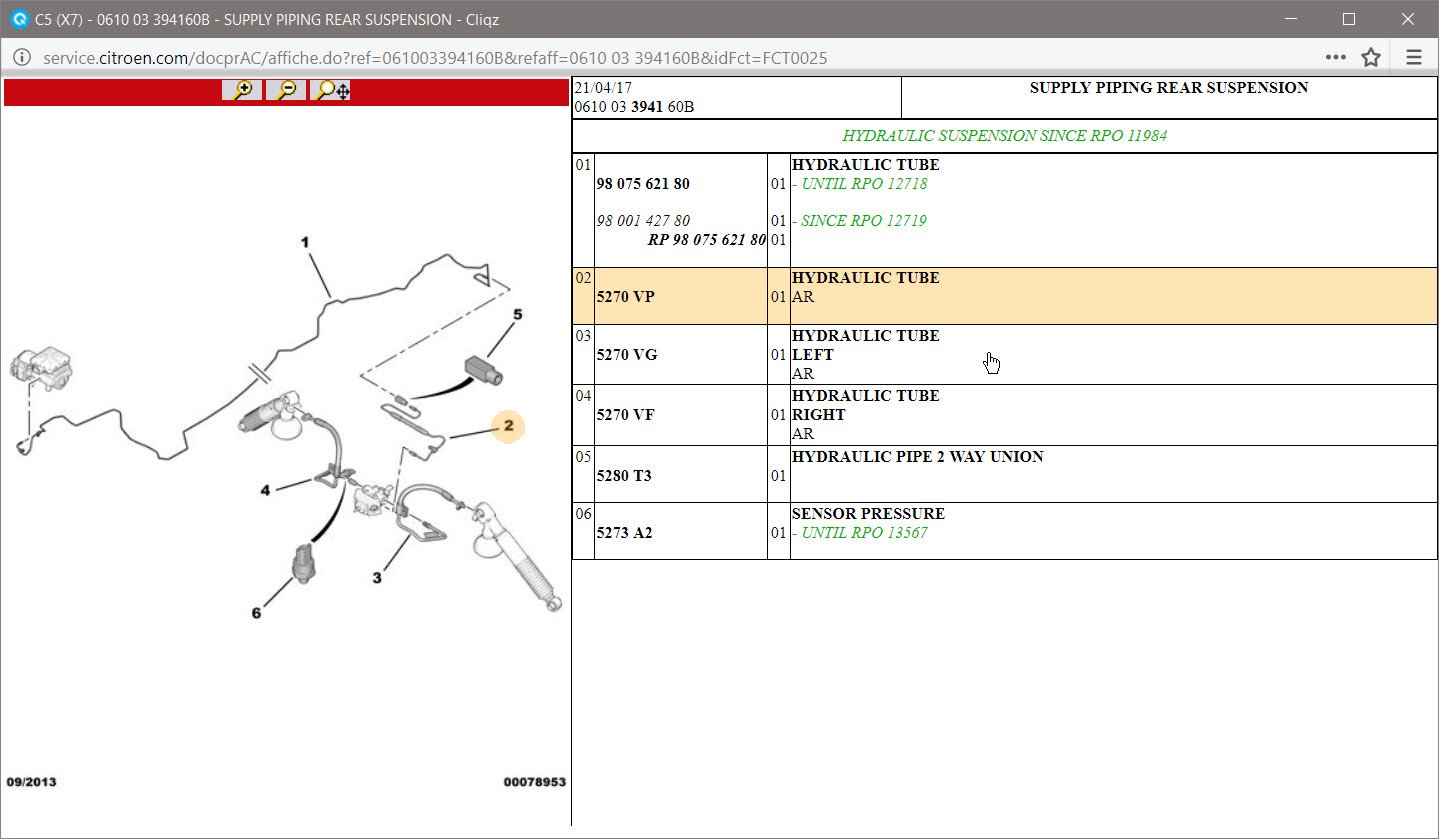Click part number 5270 VF
Screen dimensions: 1439x839
tap(626, 415)
